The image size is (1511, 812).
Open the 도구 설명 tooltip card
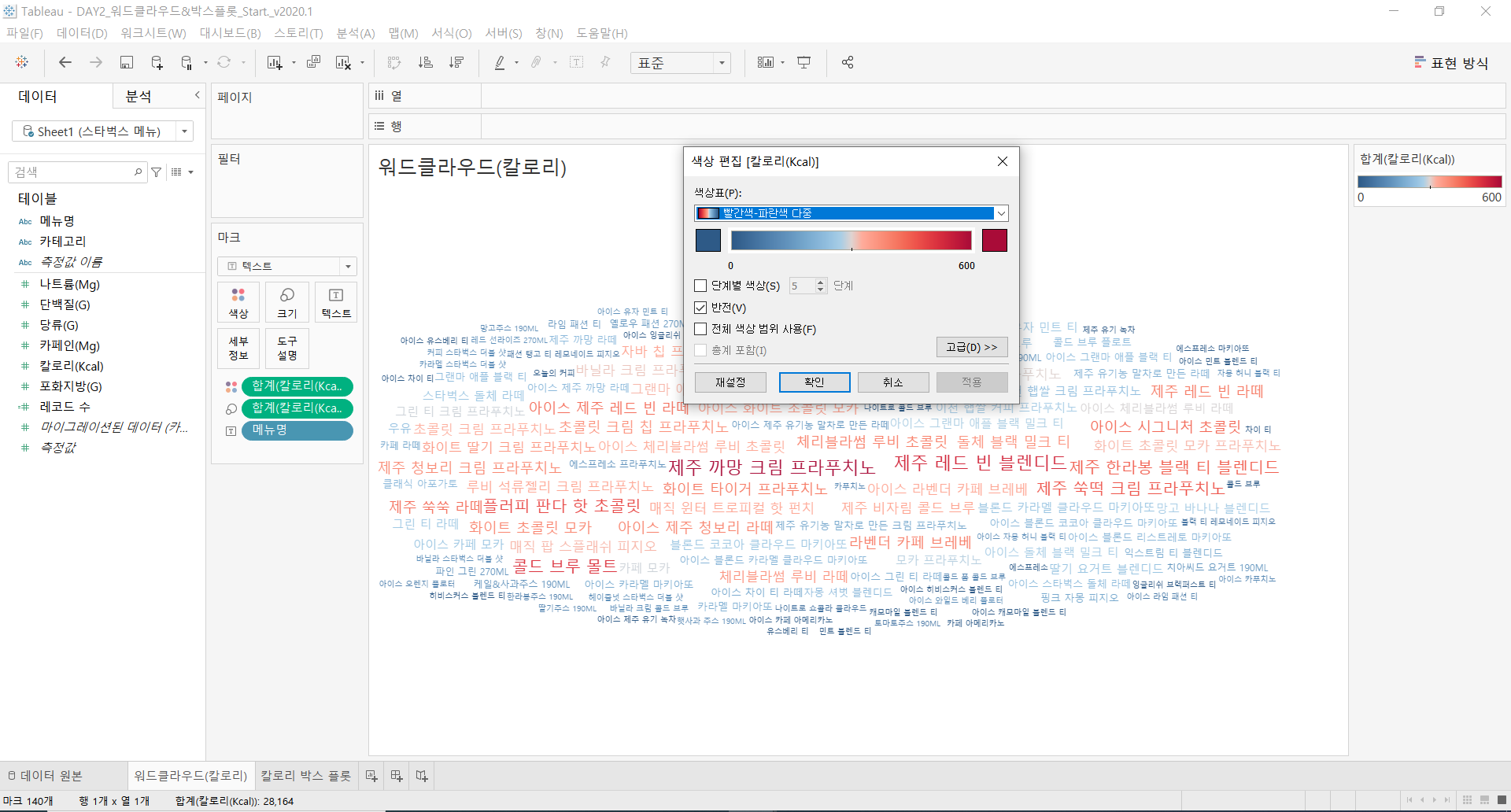(x=287, y=349)
